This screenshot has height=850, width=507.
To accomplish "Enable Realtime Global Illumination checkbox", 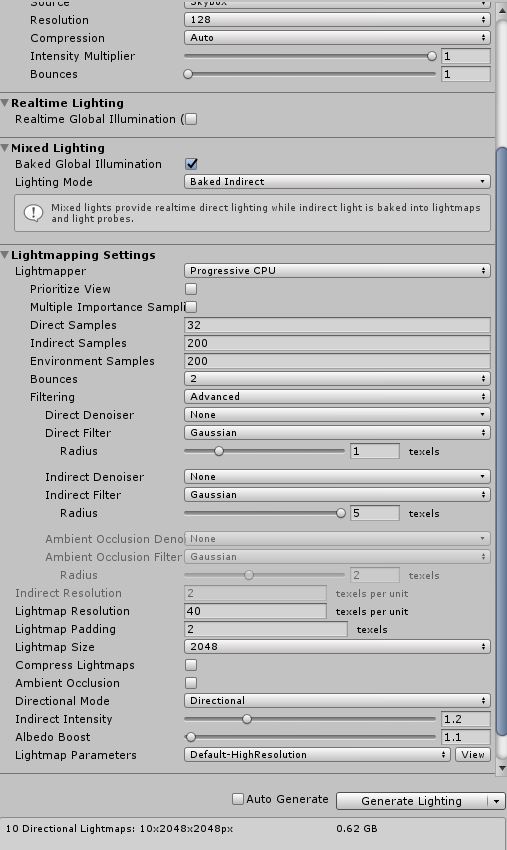I will click(191, 119).
